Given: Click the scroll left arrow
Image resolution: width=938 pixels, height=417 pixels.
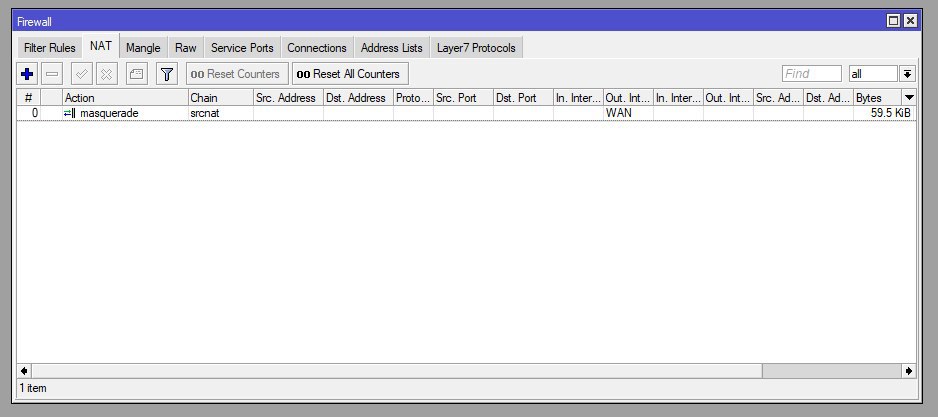Looking at the screenshot, I should [24, 371].
